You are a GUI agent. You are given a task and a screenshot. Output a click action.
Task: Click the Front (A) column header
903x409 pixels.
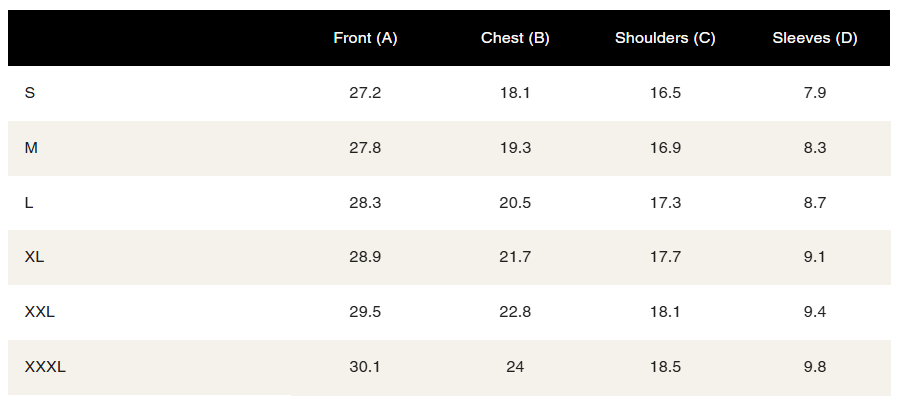coord(365,38)
